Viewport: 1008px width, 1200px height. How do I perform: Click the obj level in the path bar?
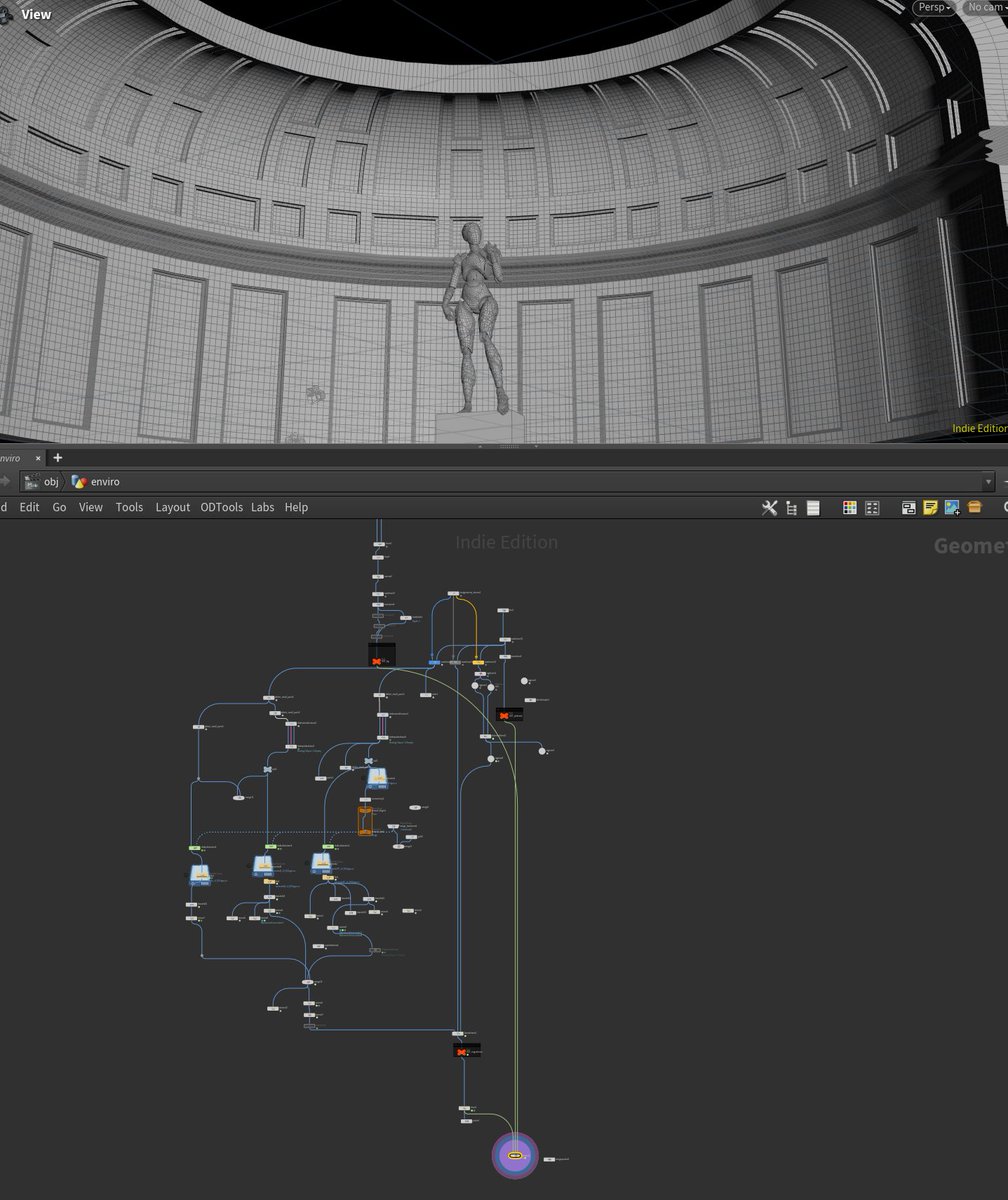coord(42,482)
